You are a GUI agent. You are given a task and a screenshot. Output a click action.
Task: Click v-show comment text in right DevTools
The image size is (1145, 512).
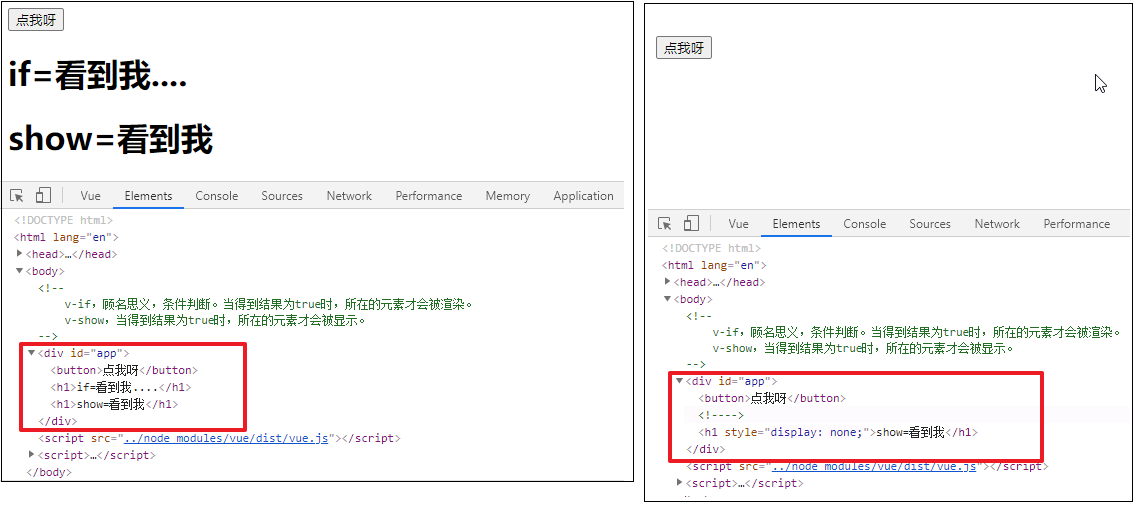[862, 348]
